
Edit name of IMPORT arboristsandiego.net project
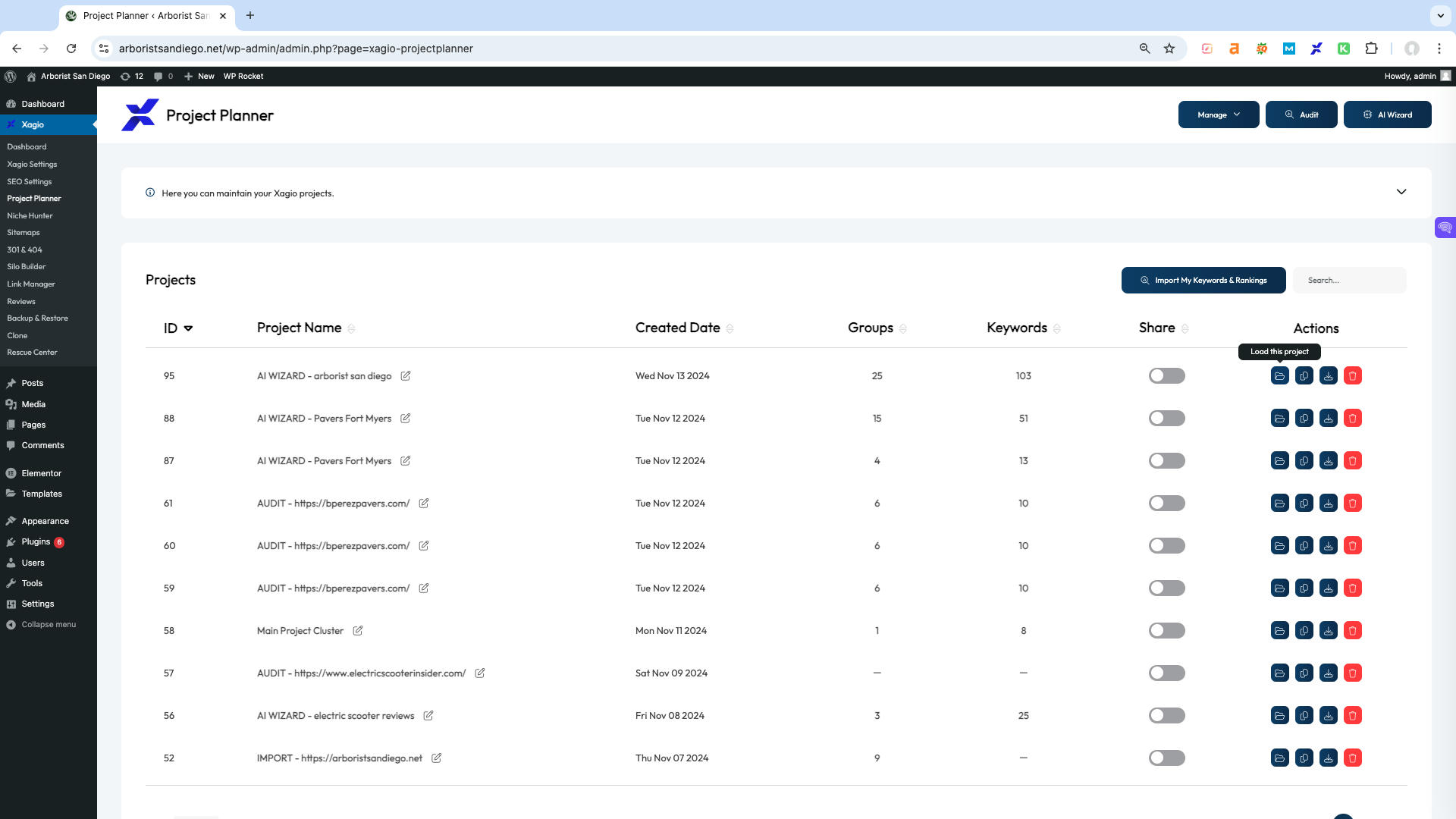pos(437,758)
